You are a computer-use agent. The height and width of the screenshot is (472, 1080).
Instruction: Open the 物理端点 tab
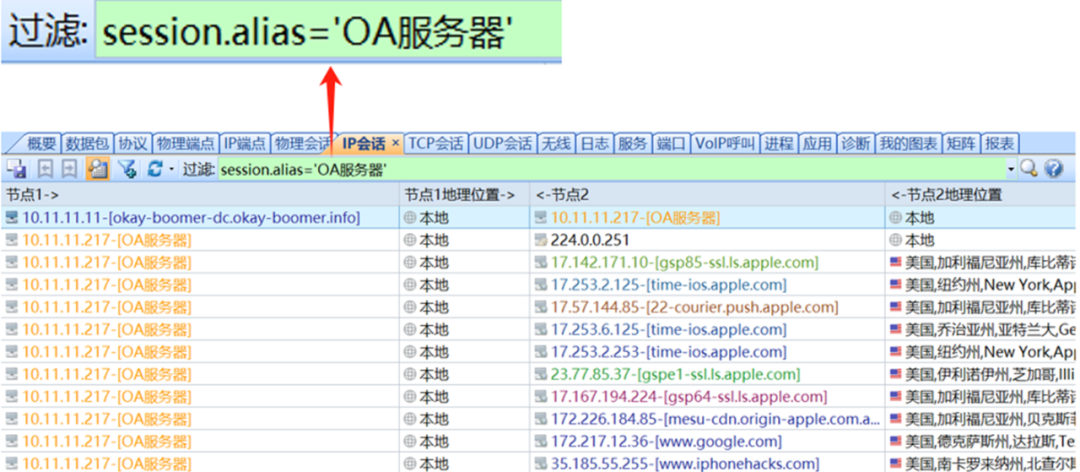pos(186,143)
